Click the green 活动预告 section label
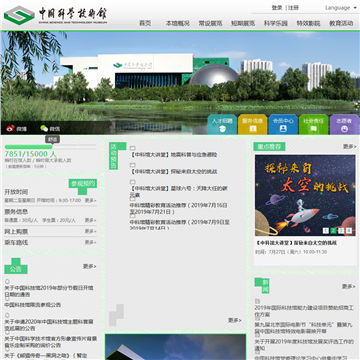 coord(114,156)
